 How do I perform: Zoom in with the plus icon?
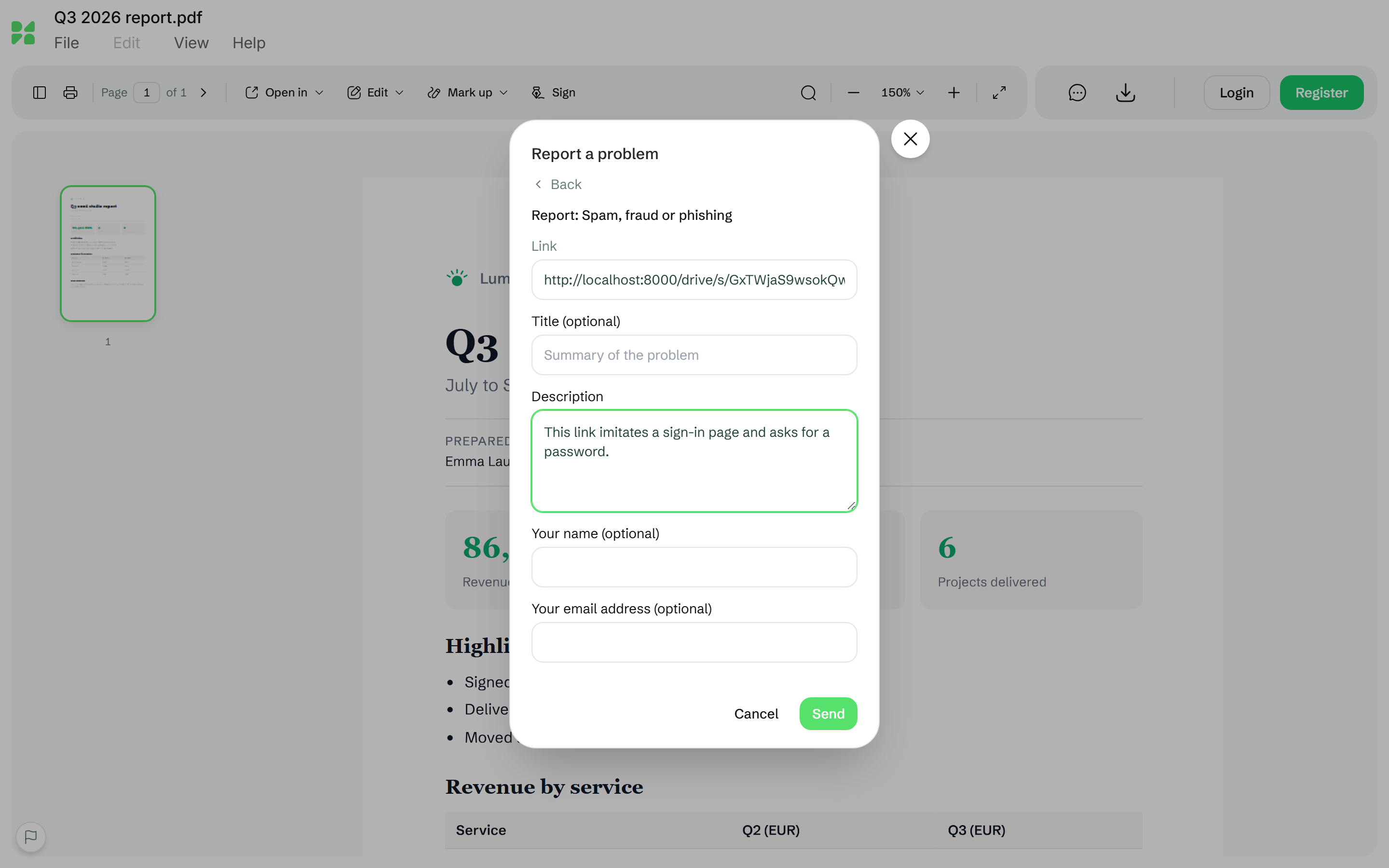(x=953, y=93)
